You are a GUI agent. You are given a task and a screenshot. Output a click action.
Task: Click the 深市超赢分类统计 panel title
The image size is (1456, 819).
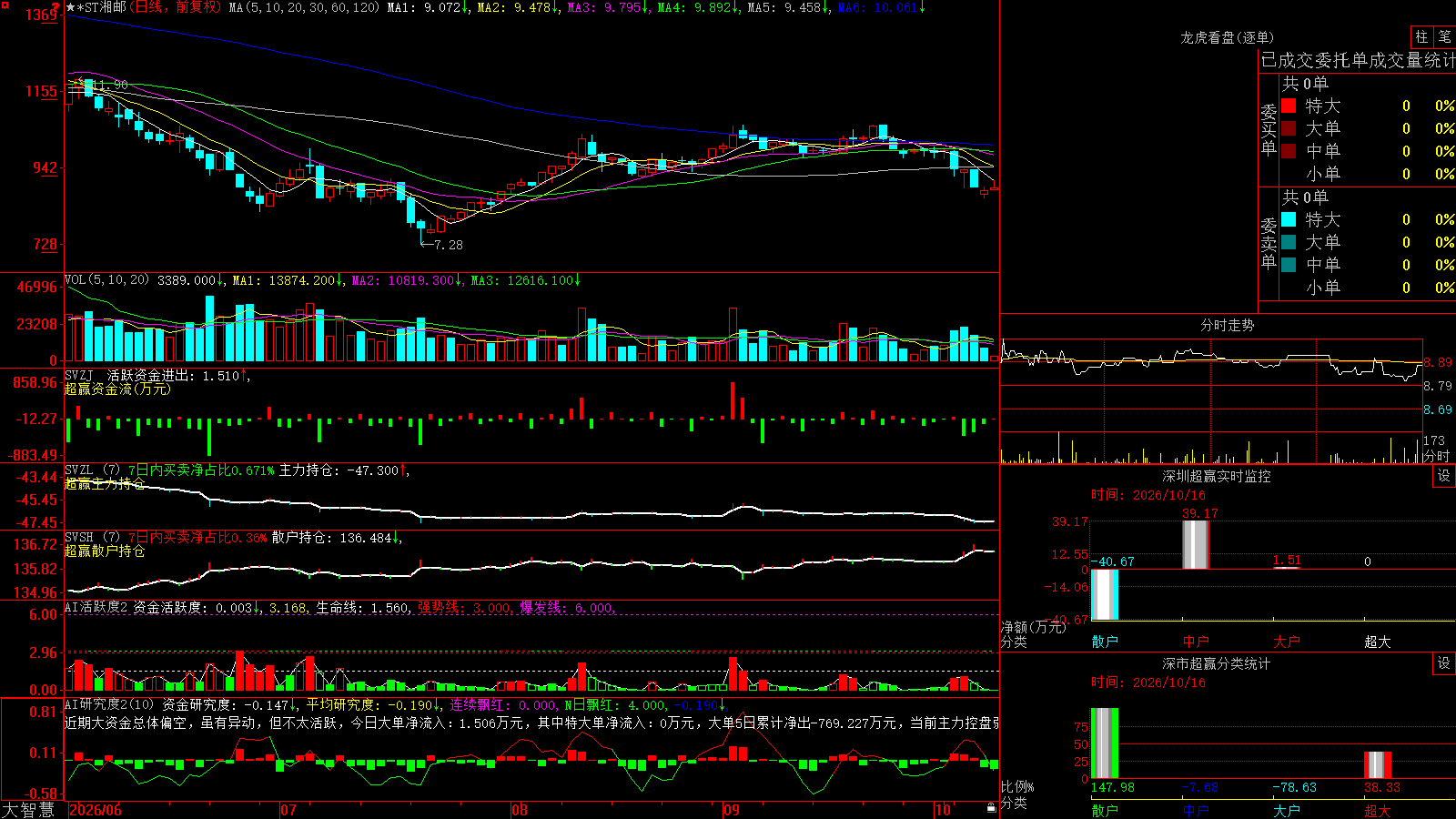(1216, 663)
